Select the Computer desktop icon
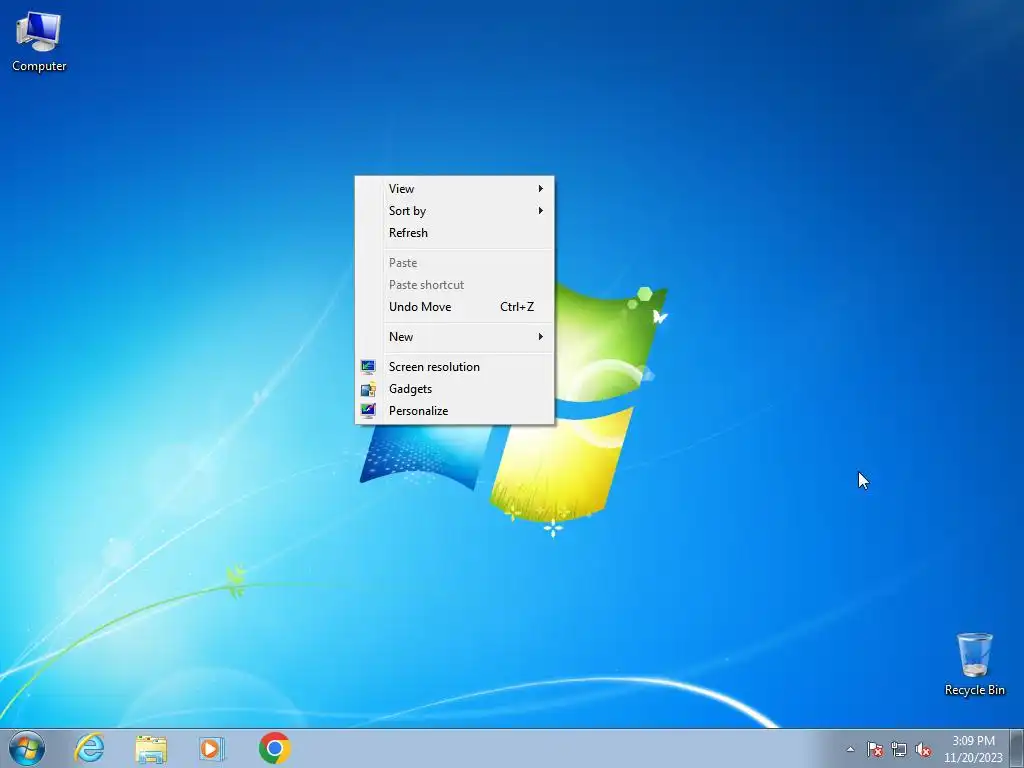The image size is (1024, 768). click(39, 42)
